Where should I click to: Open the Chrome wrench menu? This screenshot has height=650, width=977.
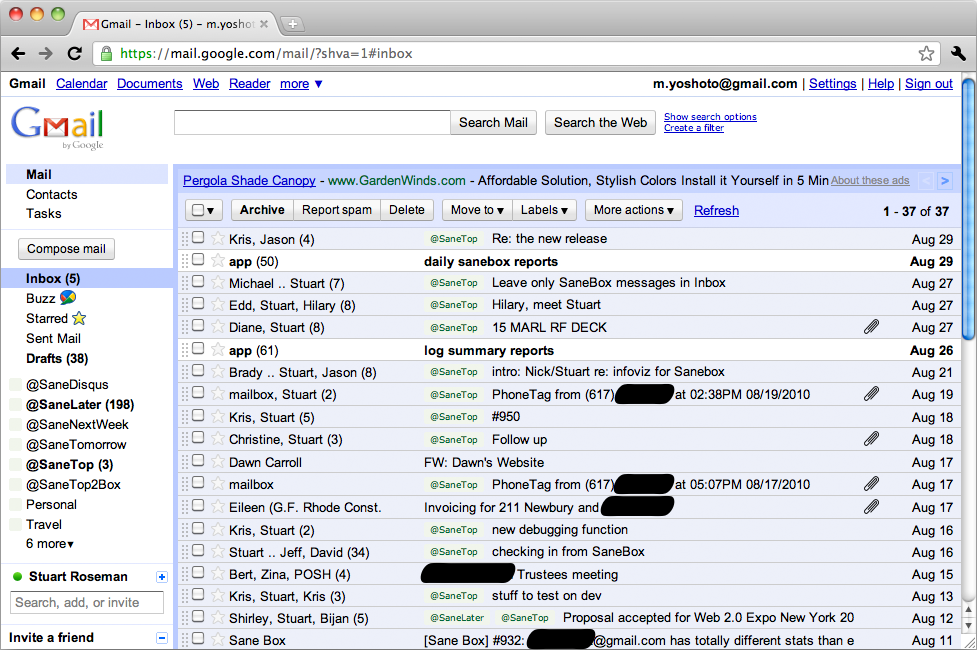958,54
